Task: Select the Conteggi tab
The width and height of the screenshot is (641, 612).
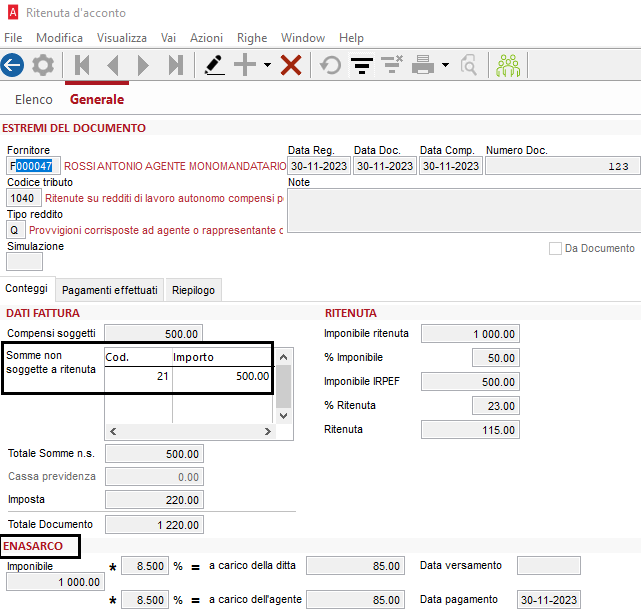Action: pos(27,289)
